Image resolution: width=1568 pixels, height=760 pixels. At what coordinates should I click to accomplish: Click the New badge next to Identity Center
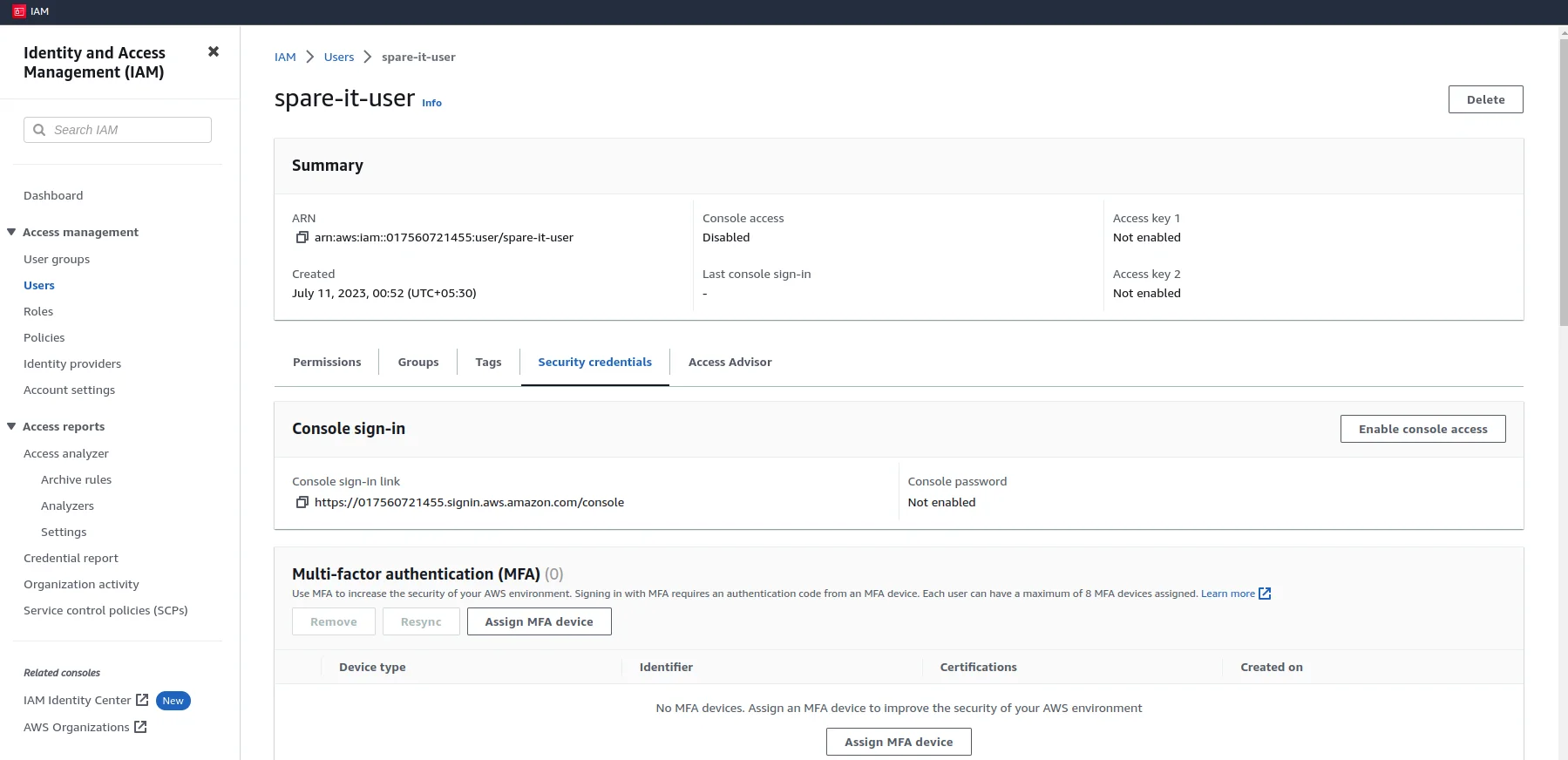tap(173, 701)
